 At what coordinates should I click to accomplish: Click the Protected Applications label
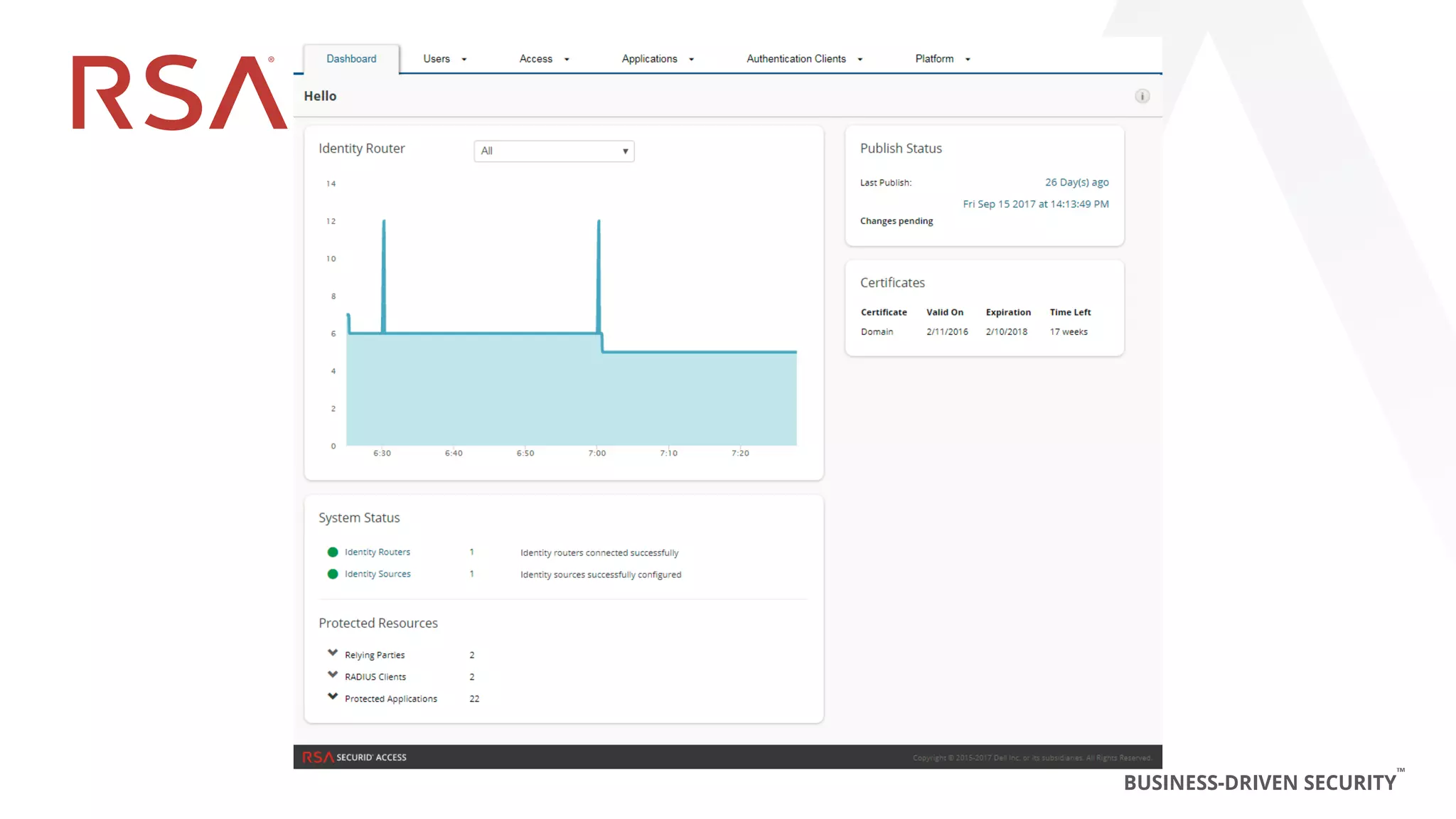tap(391, 700)
